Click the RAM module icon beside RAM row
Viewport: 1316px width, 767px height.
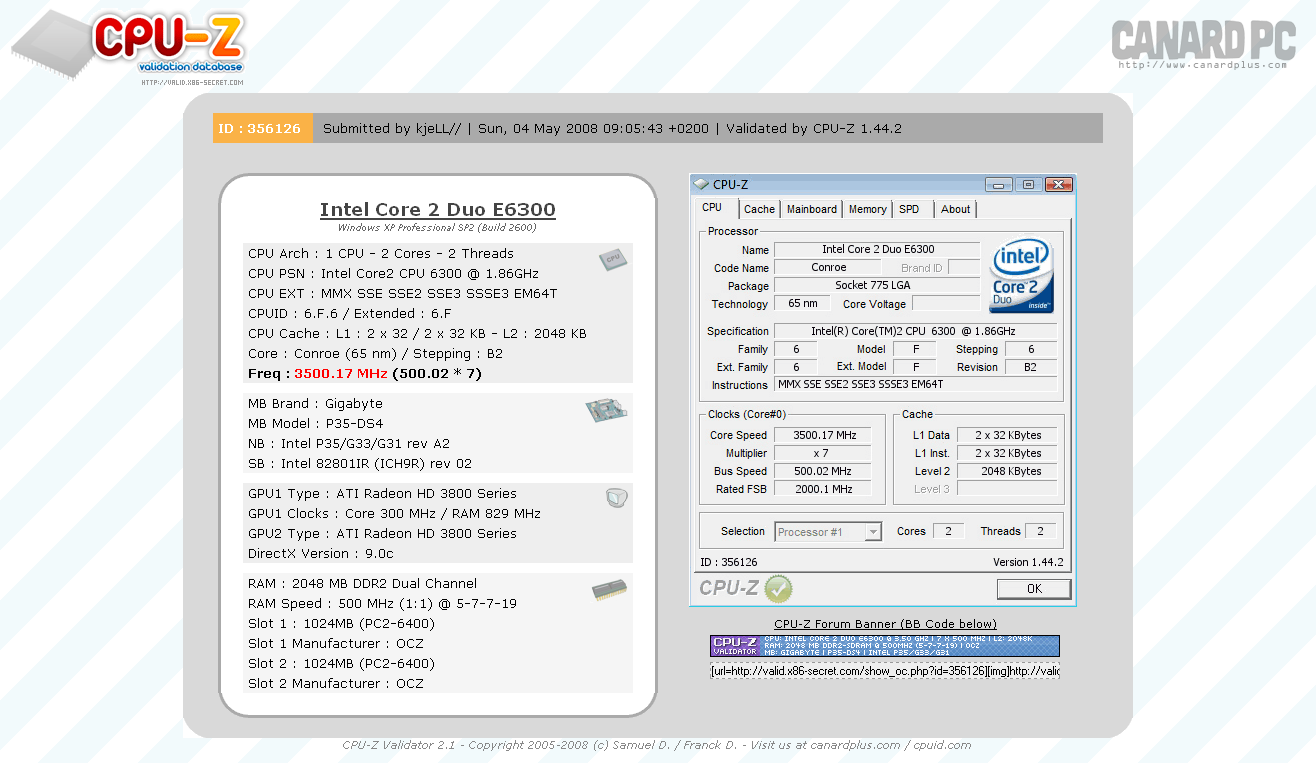610,590
